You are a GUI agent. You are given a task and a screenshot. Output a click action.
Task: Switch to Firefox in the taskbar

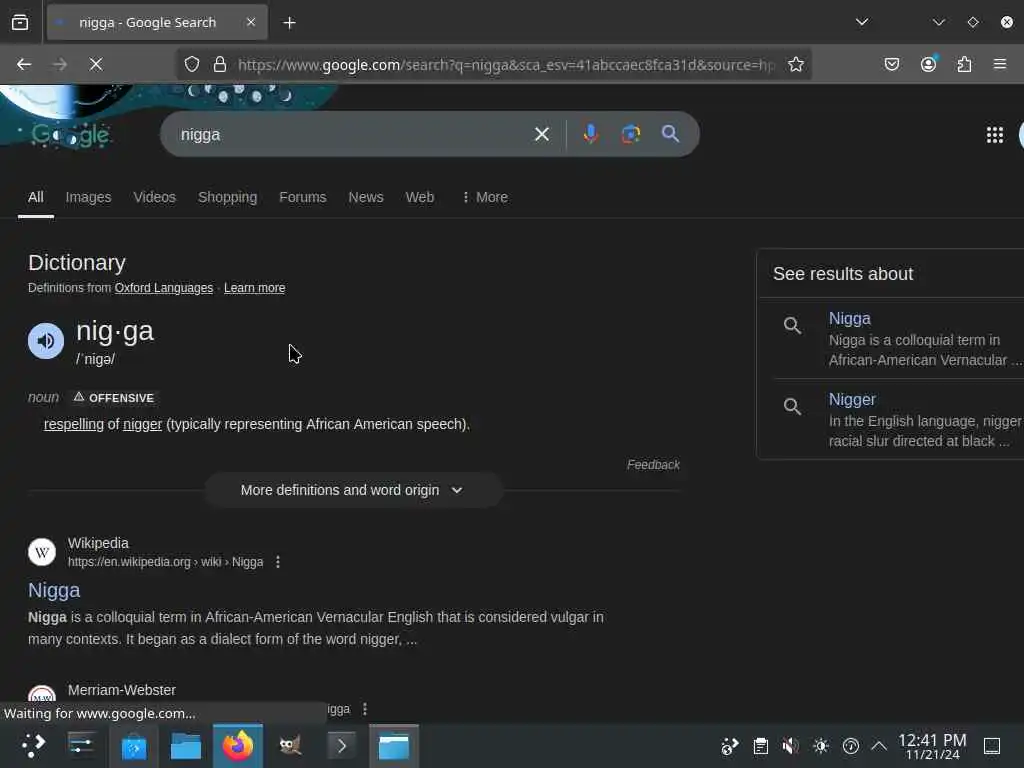(238, 746)
